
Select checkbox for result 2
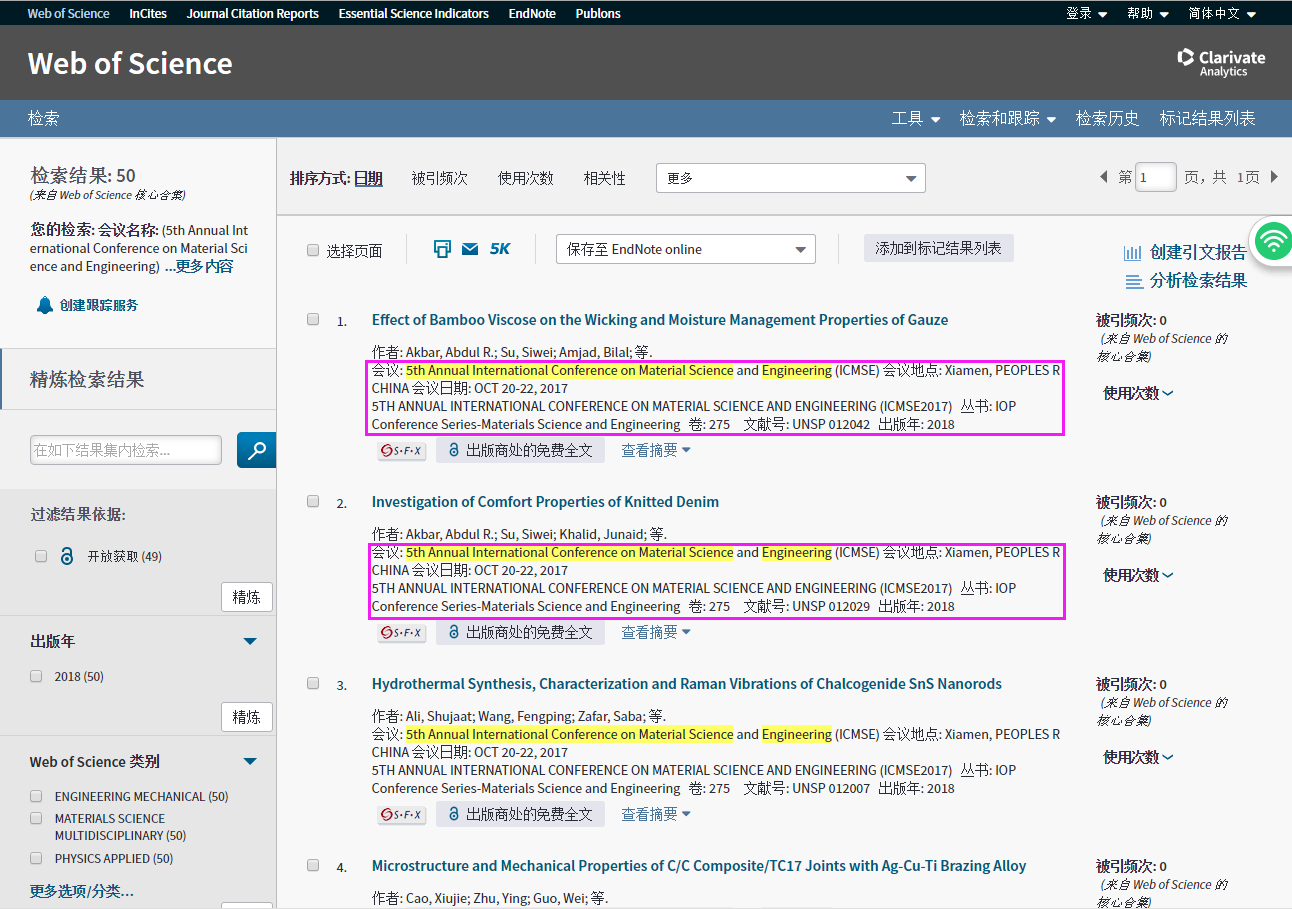pos(313,501)
